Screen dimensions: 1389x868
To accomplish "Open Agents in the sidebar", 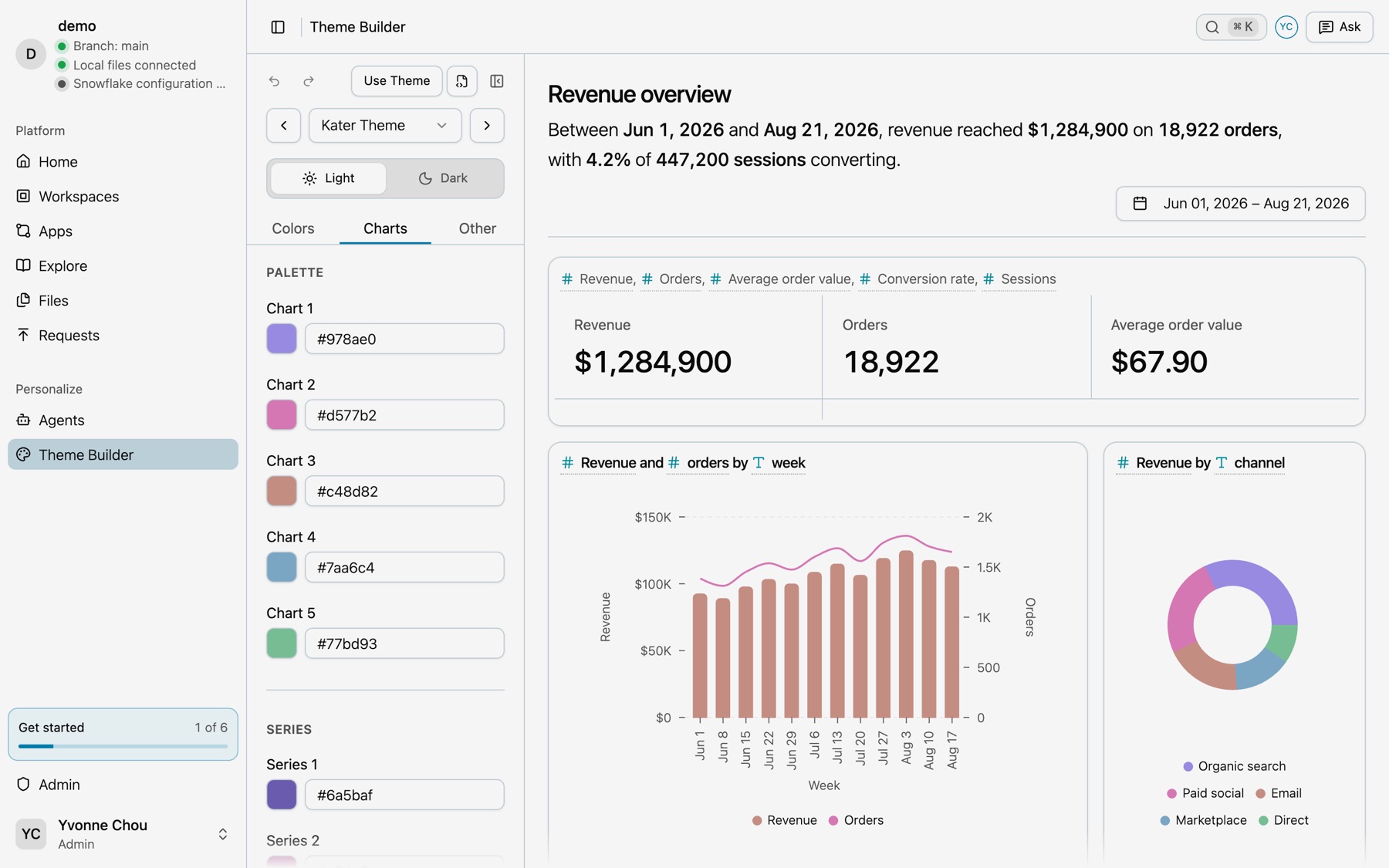I will pyautogui.click(x=123, y=420).
